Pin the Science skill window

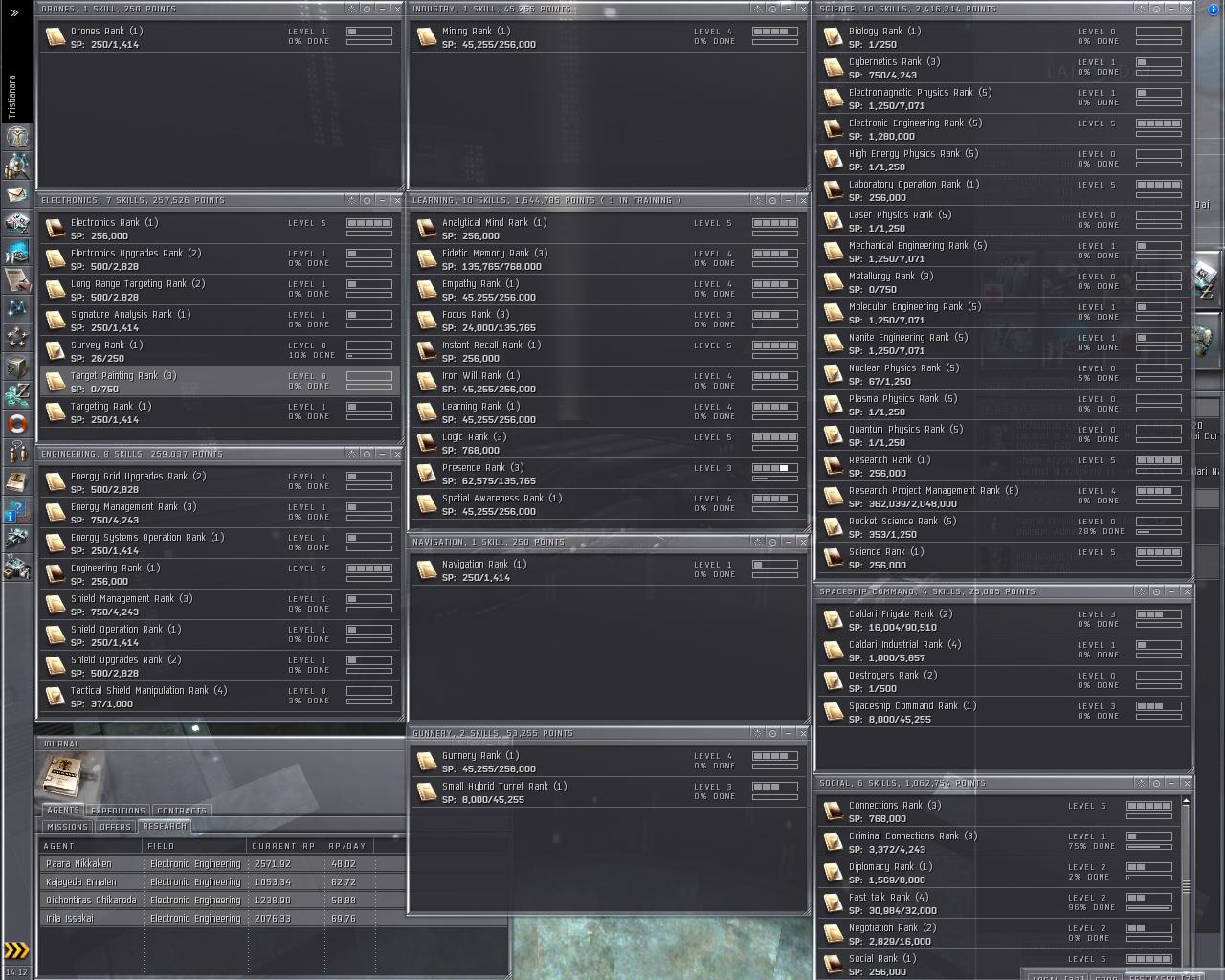click(1141, 9)
